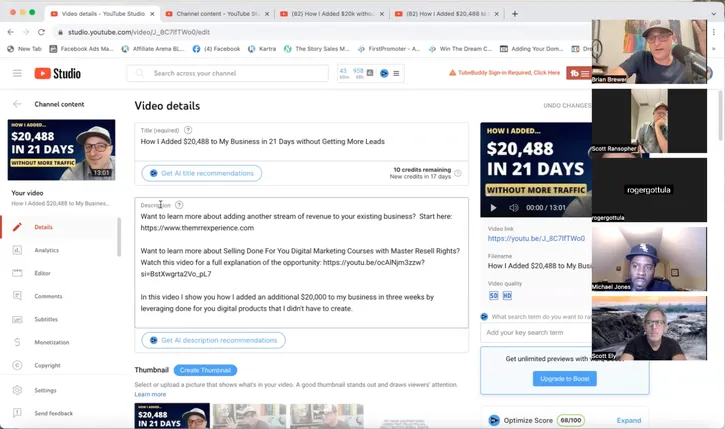Switch to How I Added $20k tab
This screenshot has width=725, height=429.
click(x=332, y=14)
